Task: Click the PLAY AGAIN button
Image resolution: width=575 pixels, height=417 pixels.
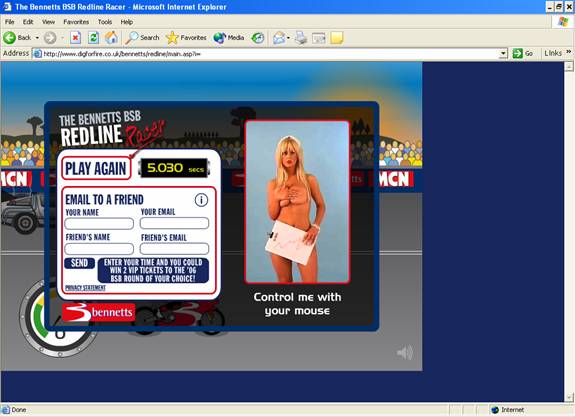Action: tap(96, 168)
